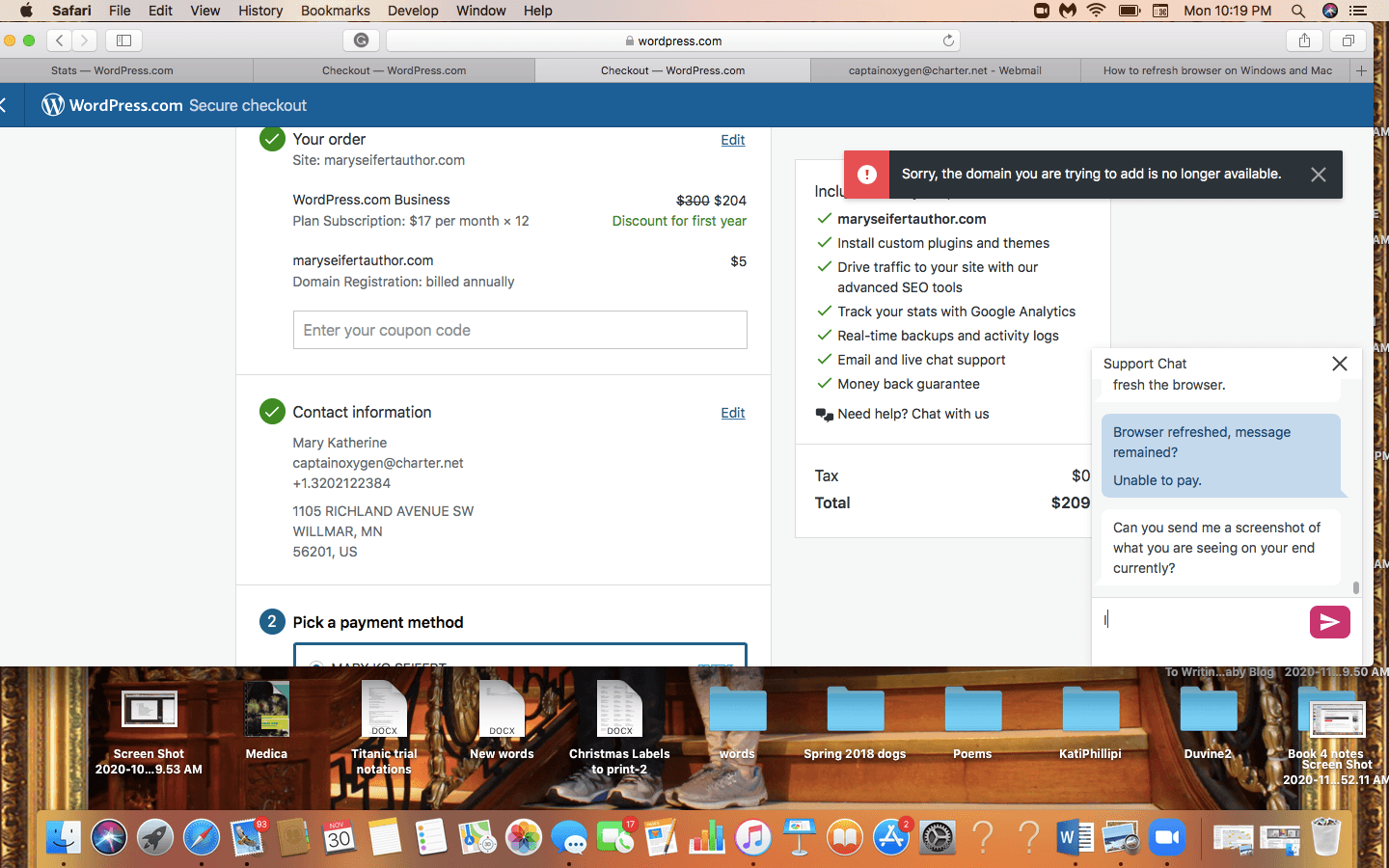The width and height of the screenshot is (1389, 868).
Task: Open Zoom app in the Dock
Action: tap(1167, 837)
